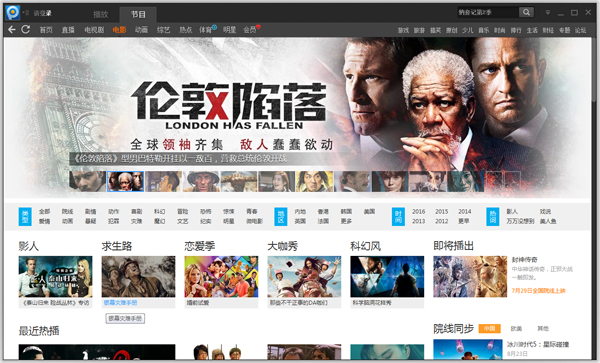600x363 pixels.
Task: Filter region by 内地
Action: pos(300,212)
